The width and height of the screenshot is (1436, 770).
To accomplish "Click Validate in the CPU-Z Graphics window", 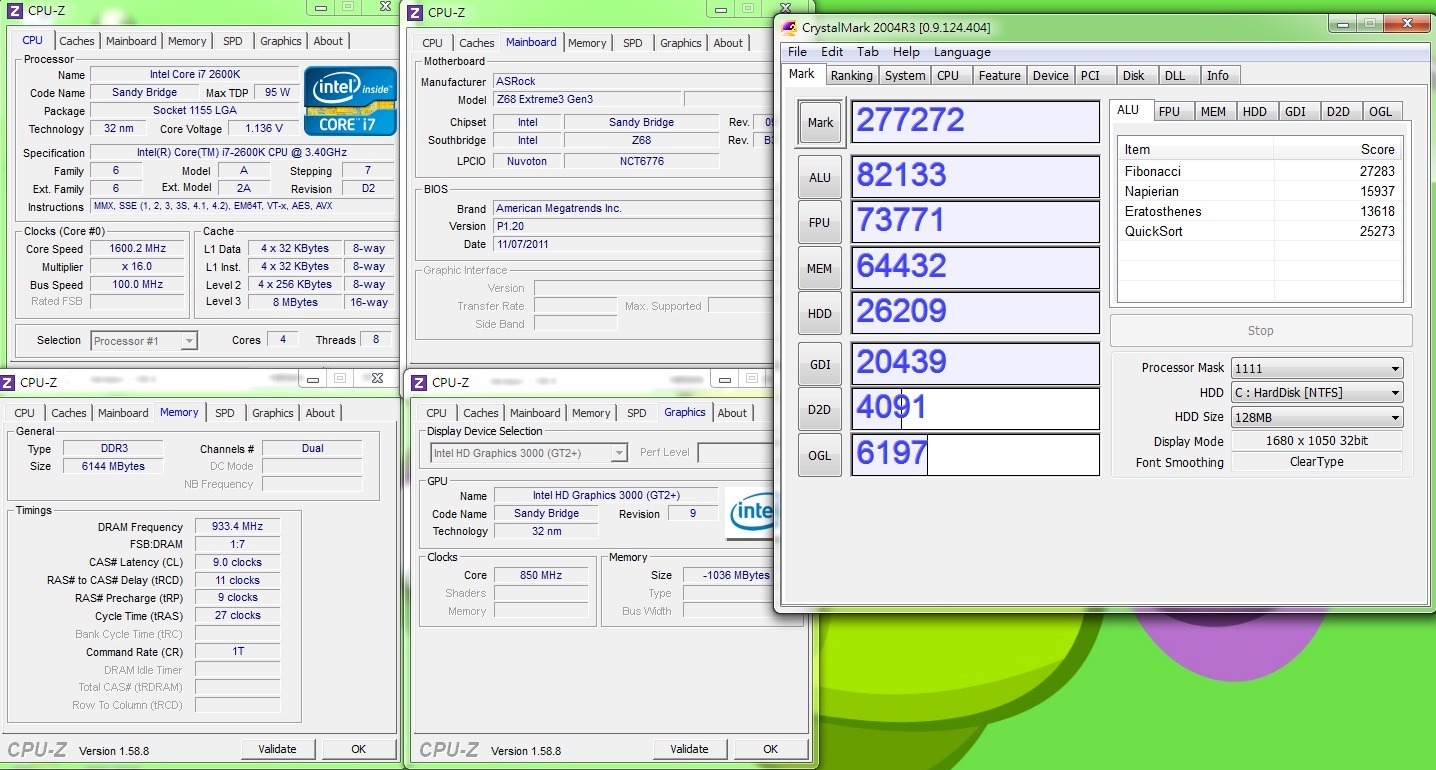I will [x=689, y=749].
